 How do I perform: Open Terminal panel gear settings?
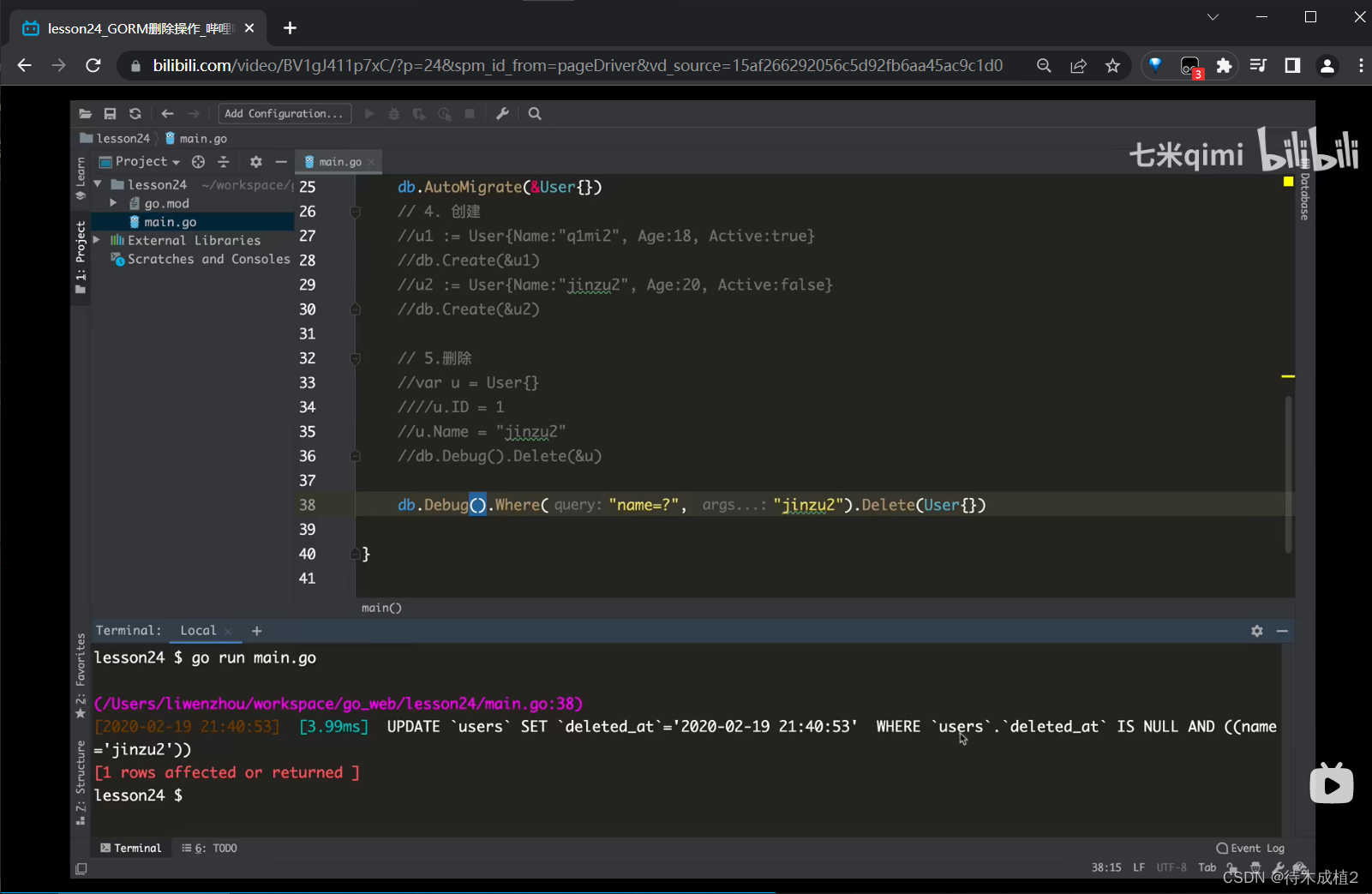click(1257, 631)
